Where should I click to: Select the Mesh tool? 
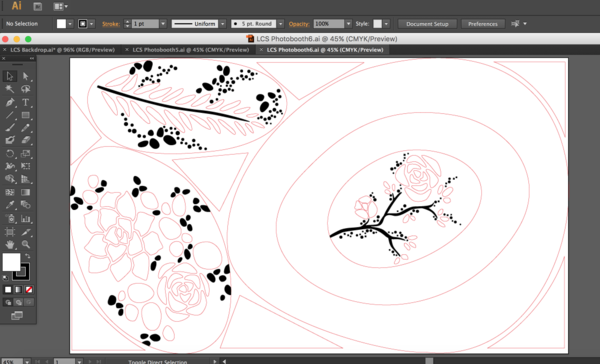click(10, 192)
